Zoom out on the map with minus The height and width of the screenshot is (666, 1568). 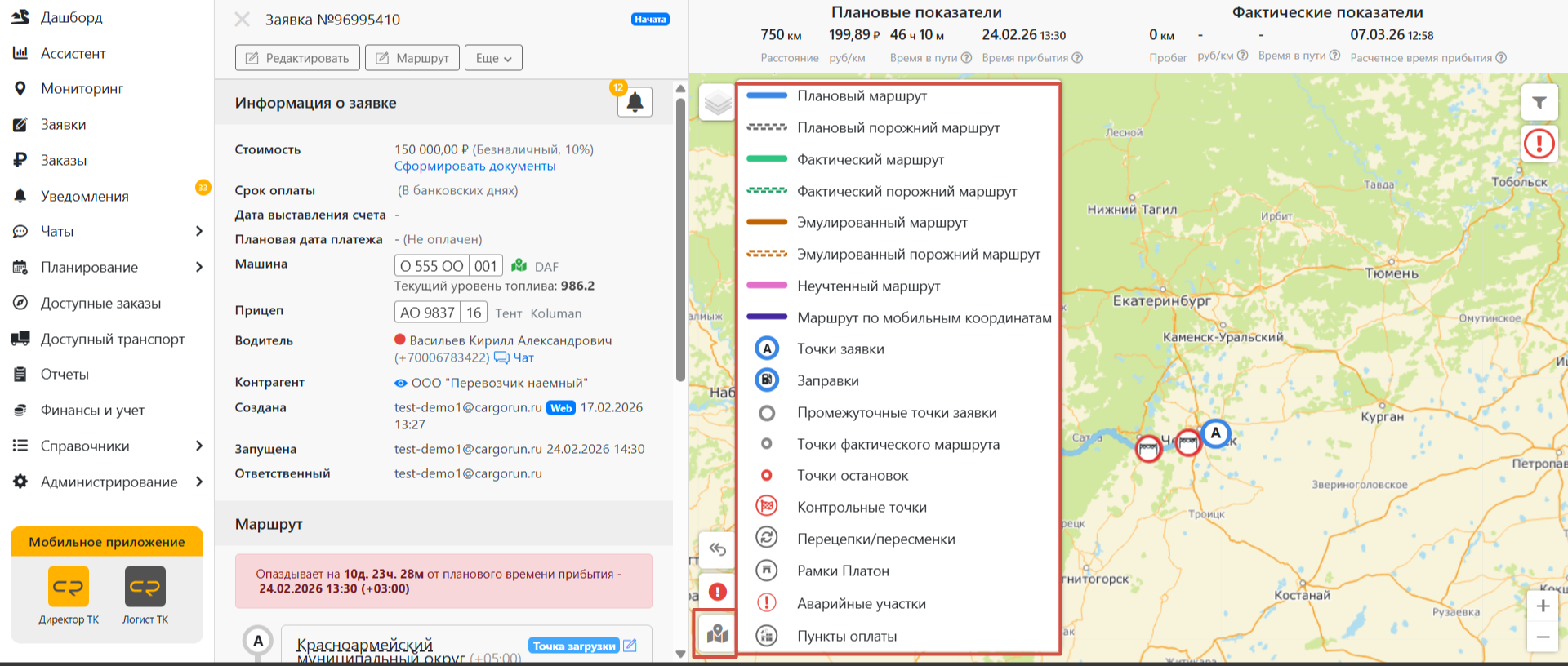click(x=1543, y=637)
